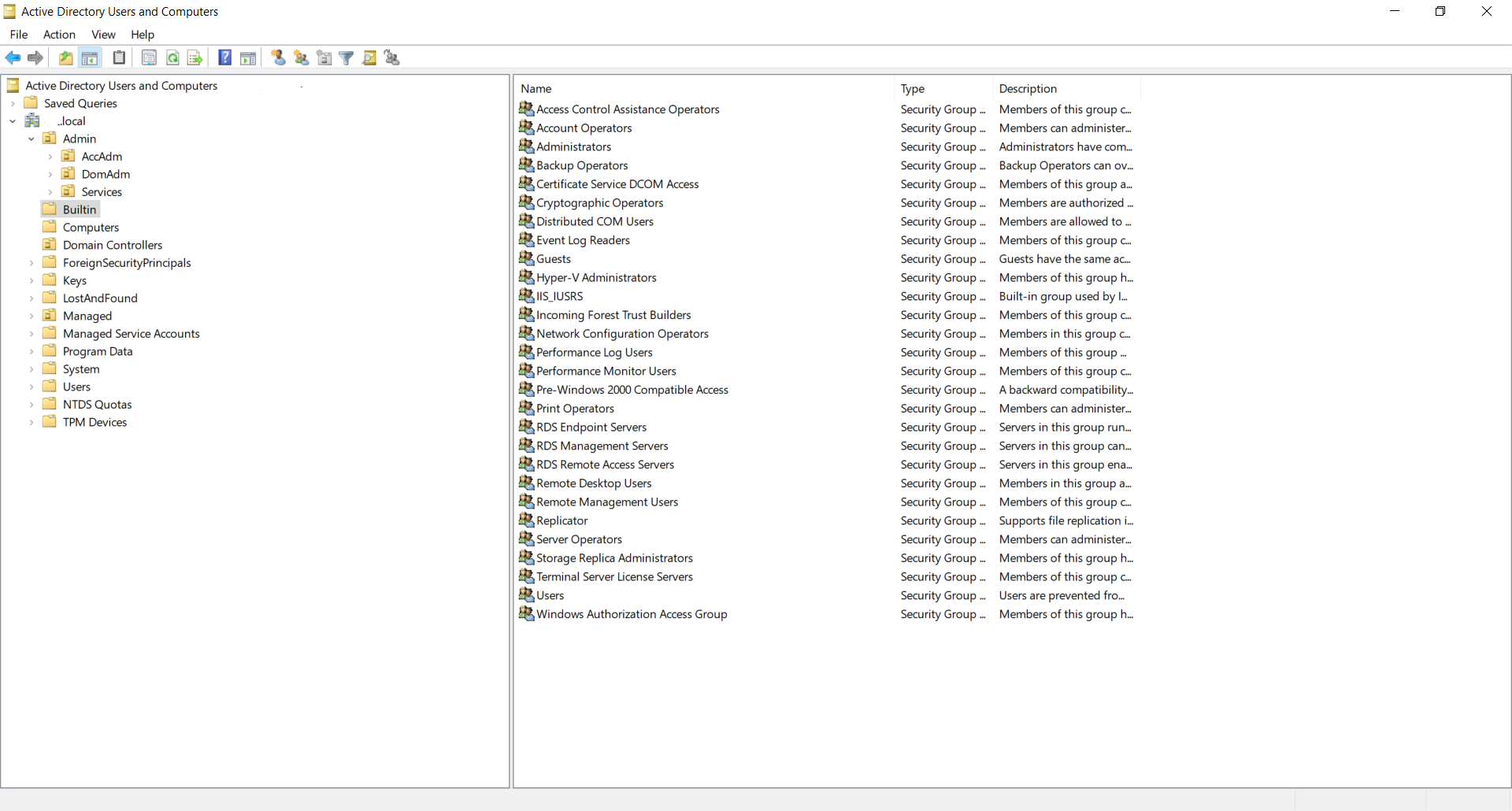1512x811 pixels.
Task: Click the Forward arrow in the toolbar
Action: click(35, 57)
